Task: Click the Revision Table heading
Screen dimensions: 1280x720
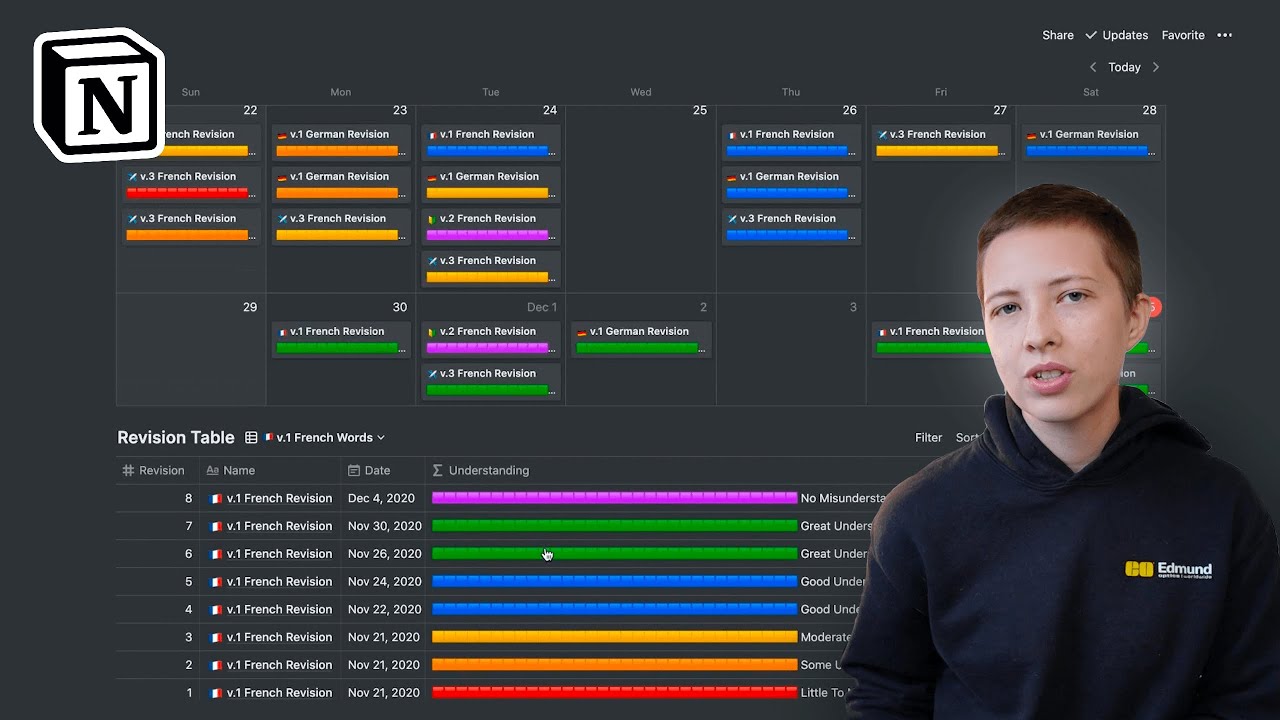Action: pos(176,438)
